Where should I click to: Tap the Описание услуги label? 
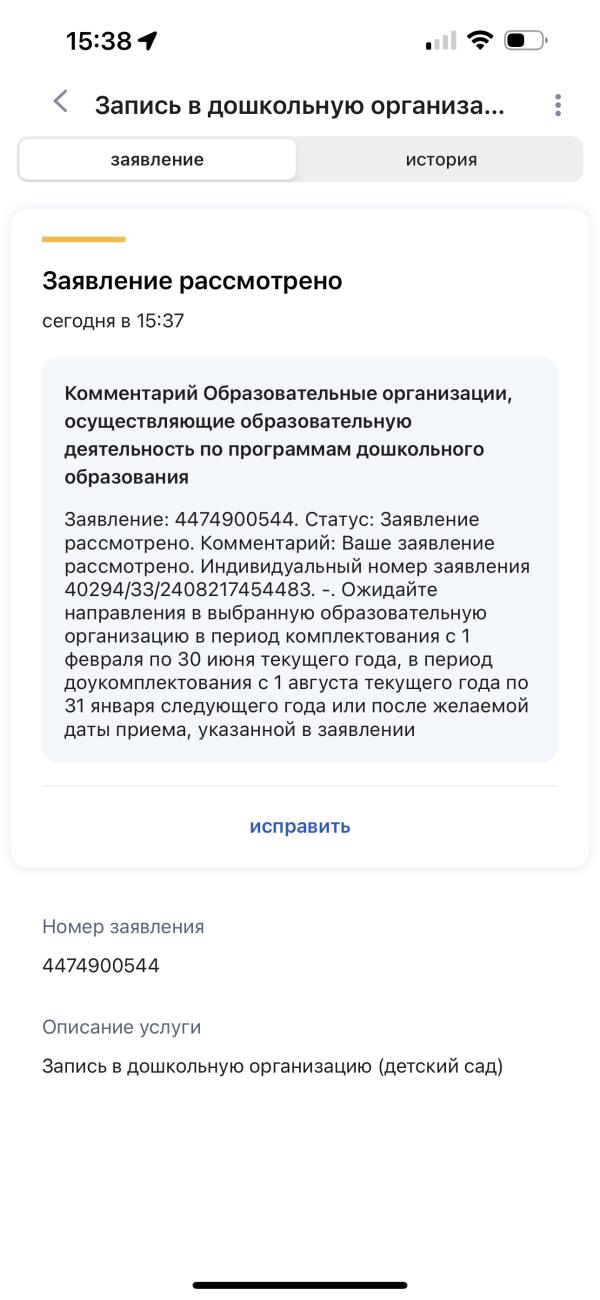(122, 1027)
